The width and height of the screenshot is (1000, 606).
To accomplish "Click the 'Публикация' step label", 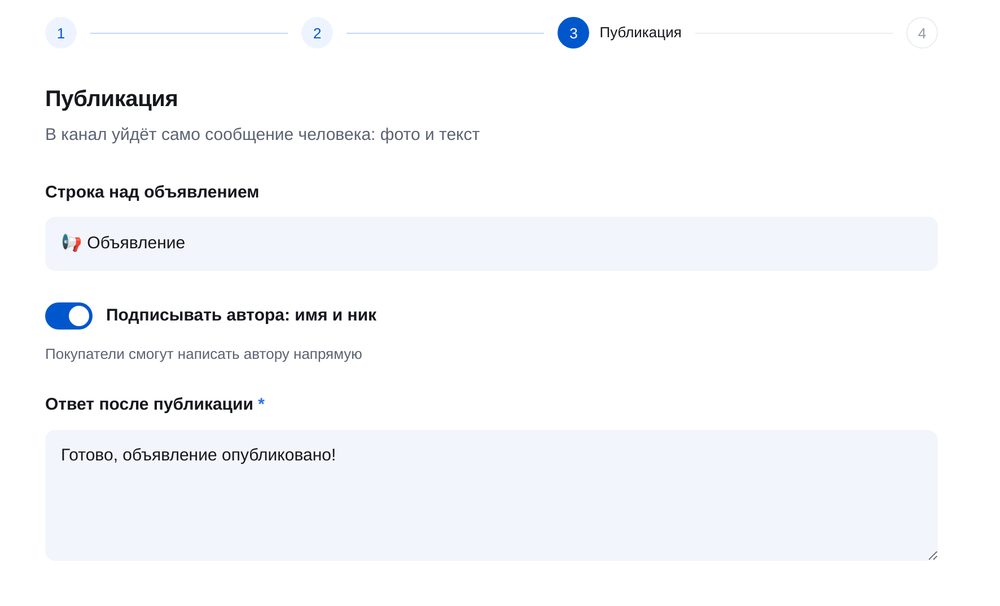I will tap(640, 33).
